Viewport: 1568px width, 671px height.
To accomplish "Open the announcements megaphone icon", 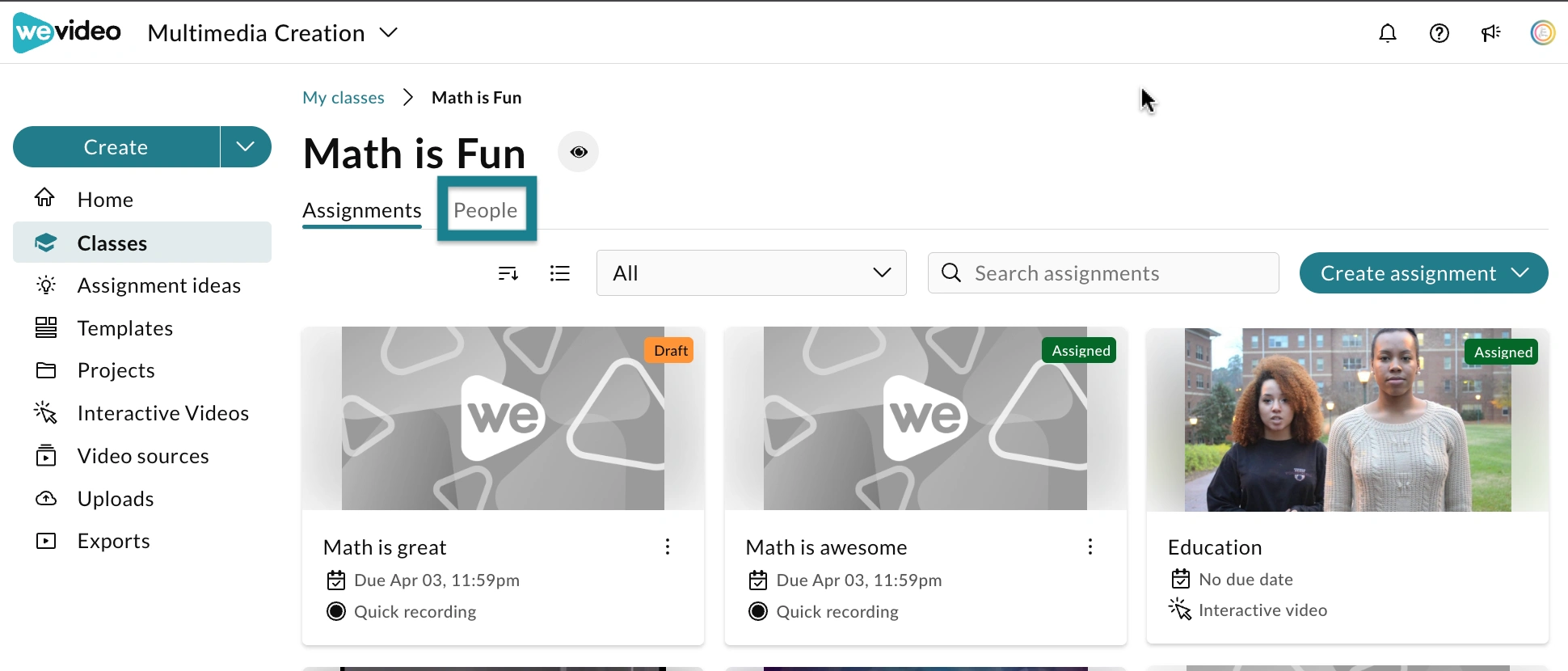I will [x=1491, y=33].
